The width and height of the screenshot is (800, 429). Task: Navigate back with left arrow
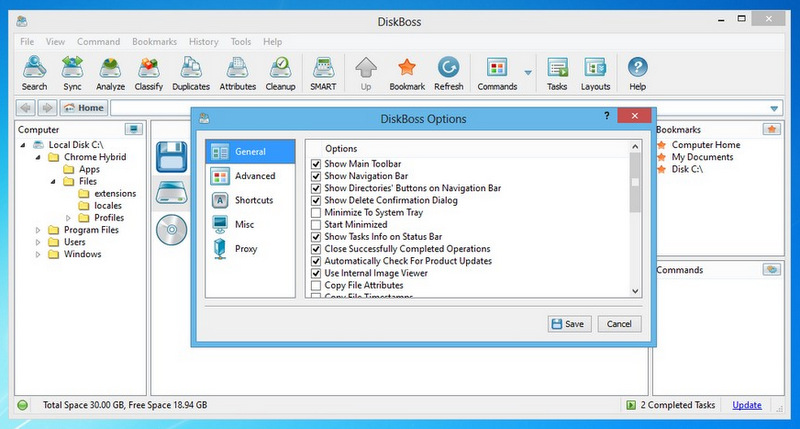pos(26,108)
